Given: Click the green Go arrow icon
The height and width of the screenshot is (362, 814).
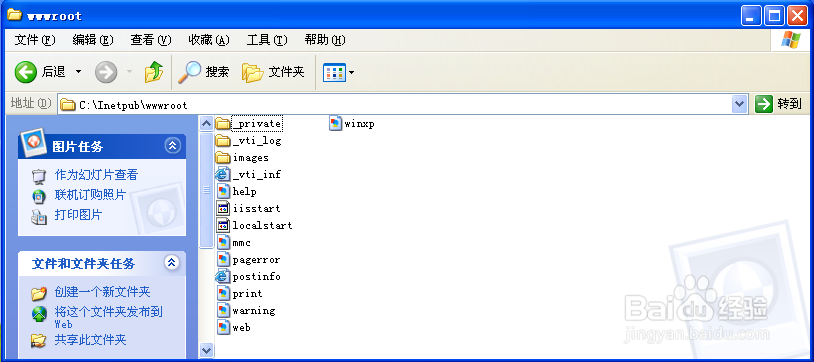Looking at the screenshot, I should click(x=764, y=104).
